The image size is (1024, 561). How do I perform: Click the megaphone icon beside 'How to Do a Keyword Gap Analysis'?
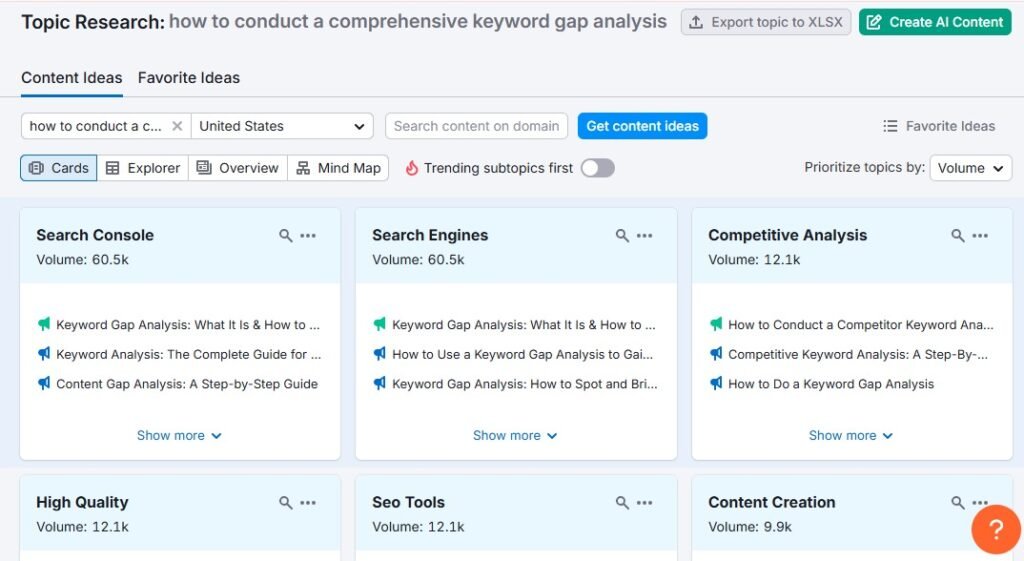[x=716, y=383]
